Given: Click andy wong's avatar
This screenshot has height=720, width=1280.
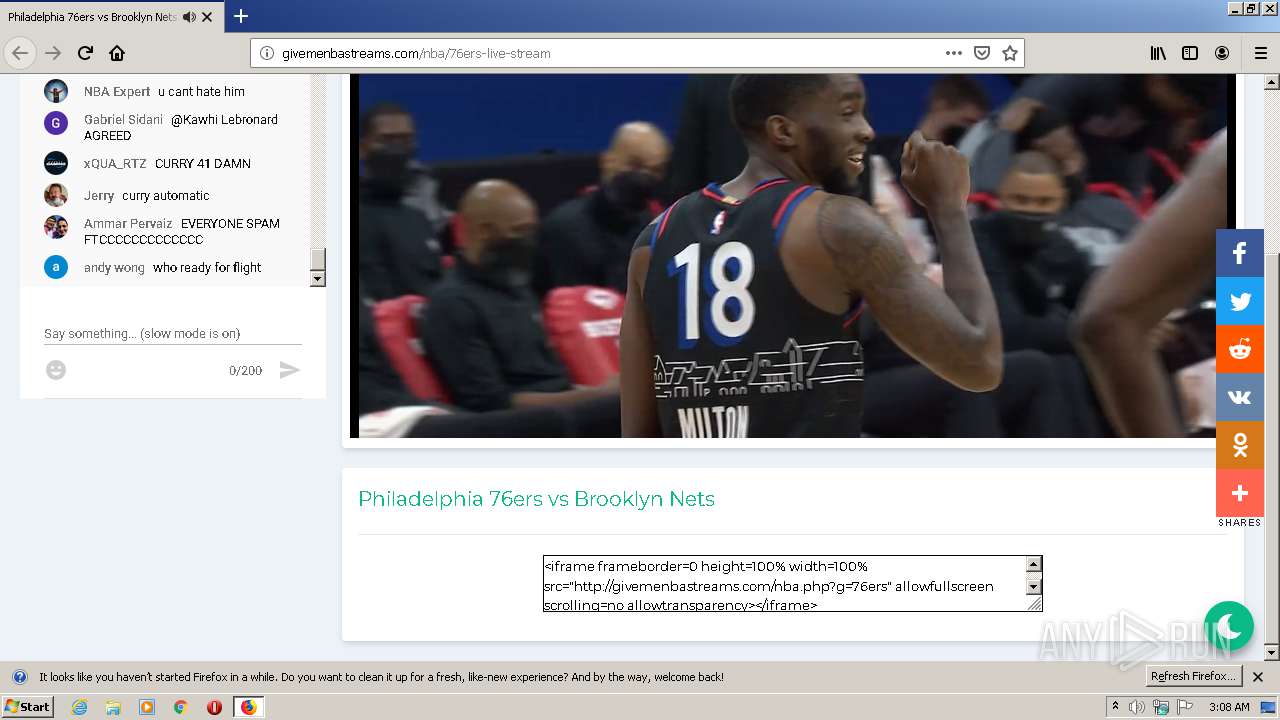Looking at the screenshot, I should [x=56, y=267].
